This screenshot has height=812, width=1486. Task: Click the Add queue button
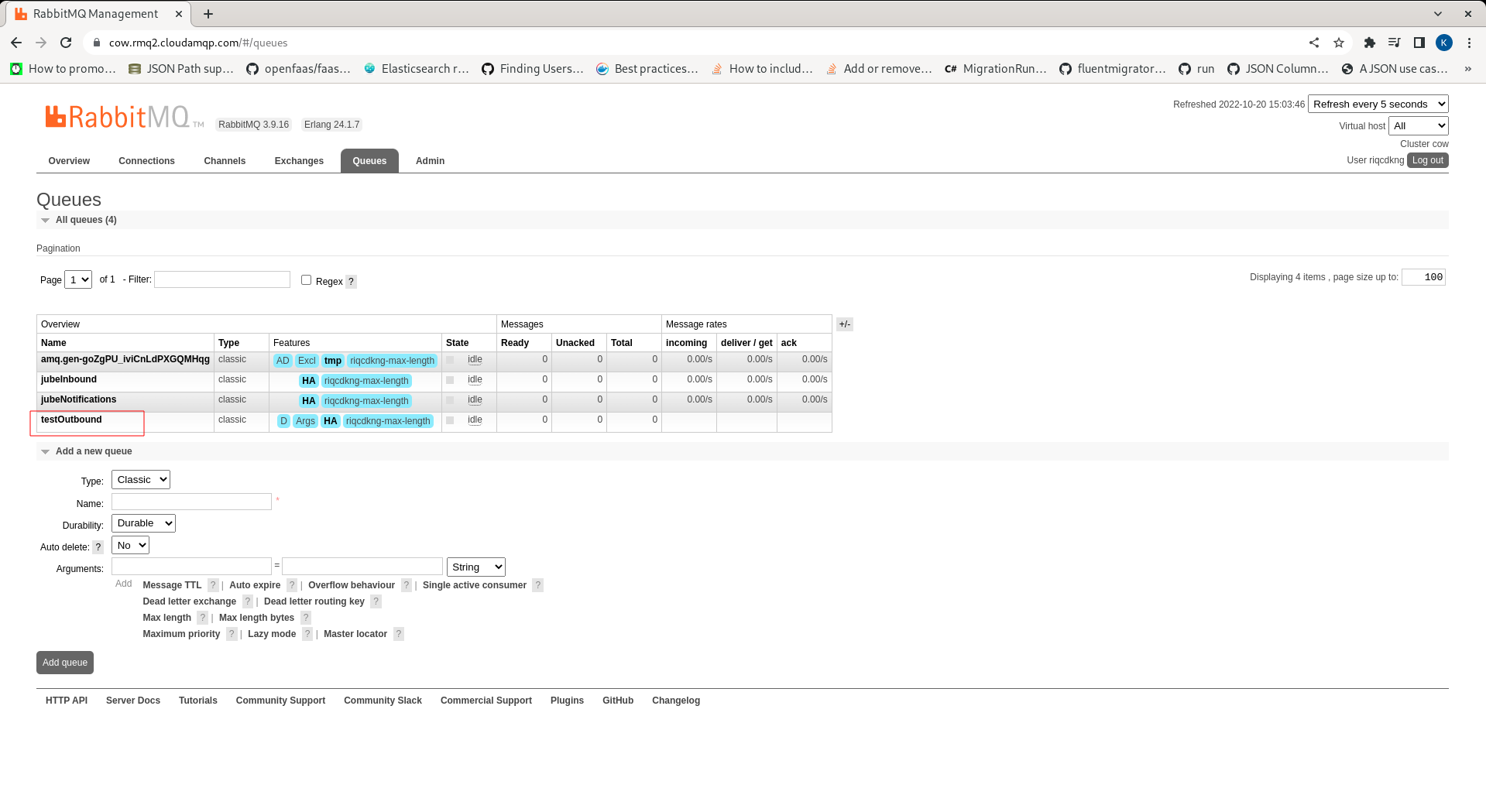(65, 663)
